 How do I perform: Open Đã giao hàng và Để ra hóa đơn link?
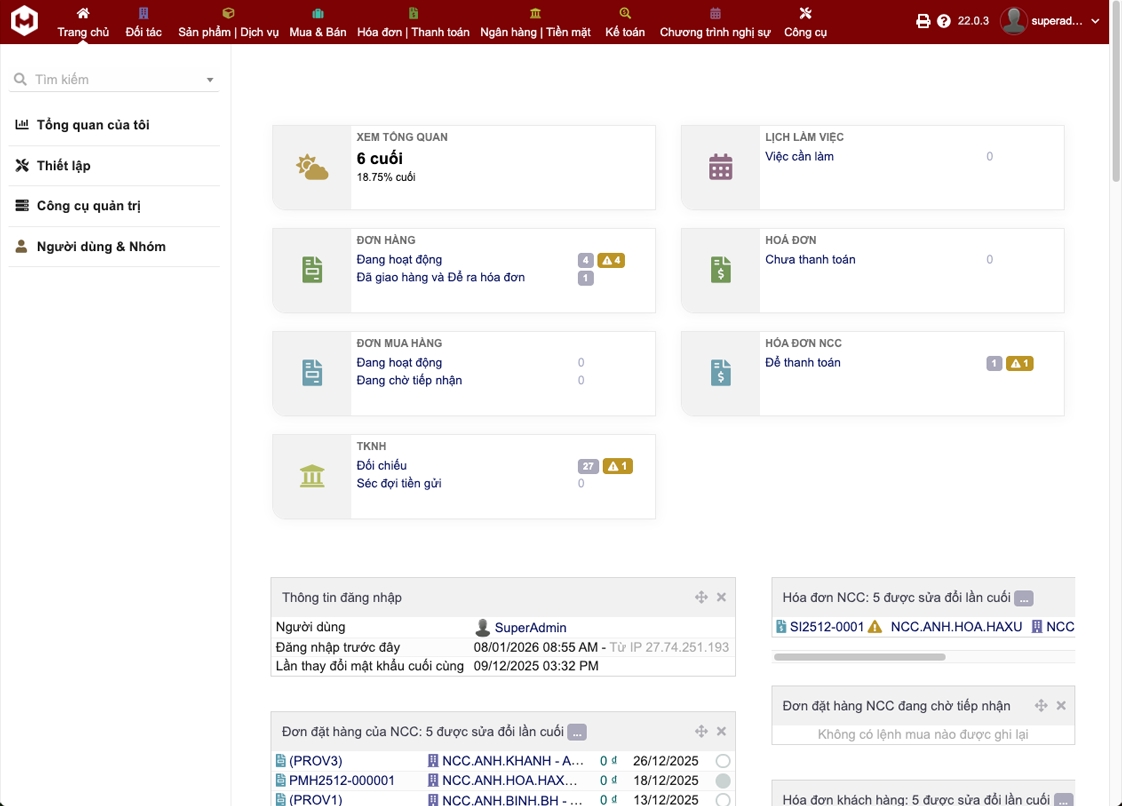[x=441, y=277]
